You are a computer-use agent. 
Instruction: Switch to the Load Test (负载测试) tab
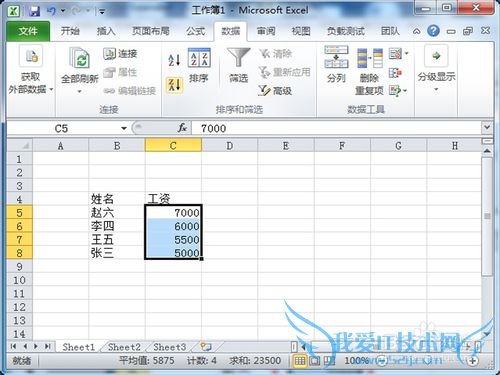pyautogui.click(x=346, y=31)
